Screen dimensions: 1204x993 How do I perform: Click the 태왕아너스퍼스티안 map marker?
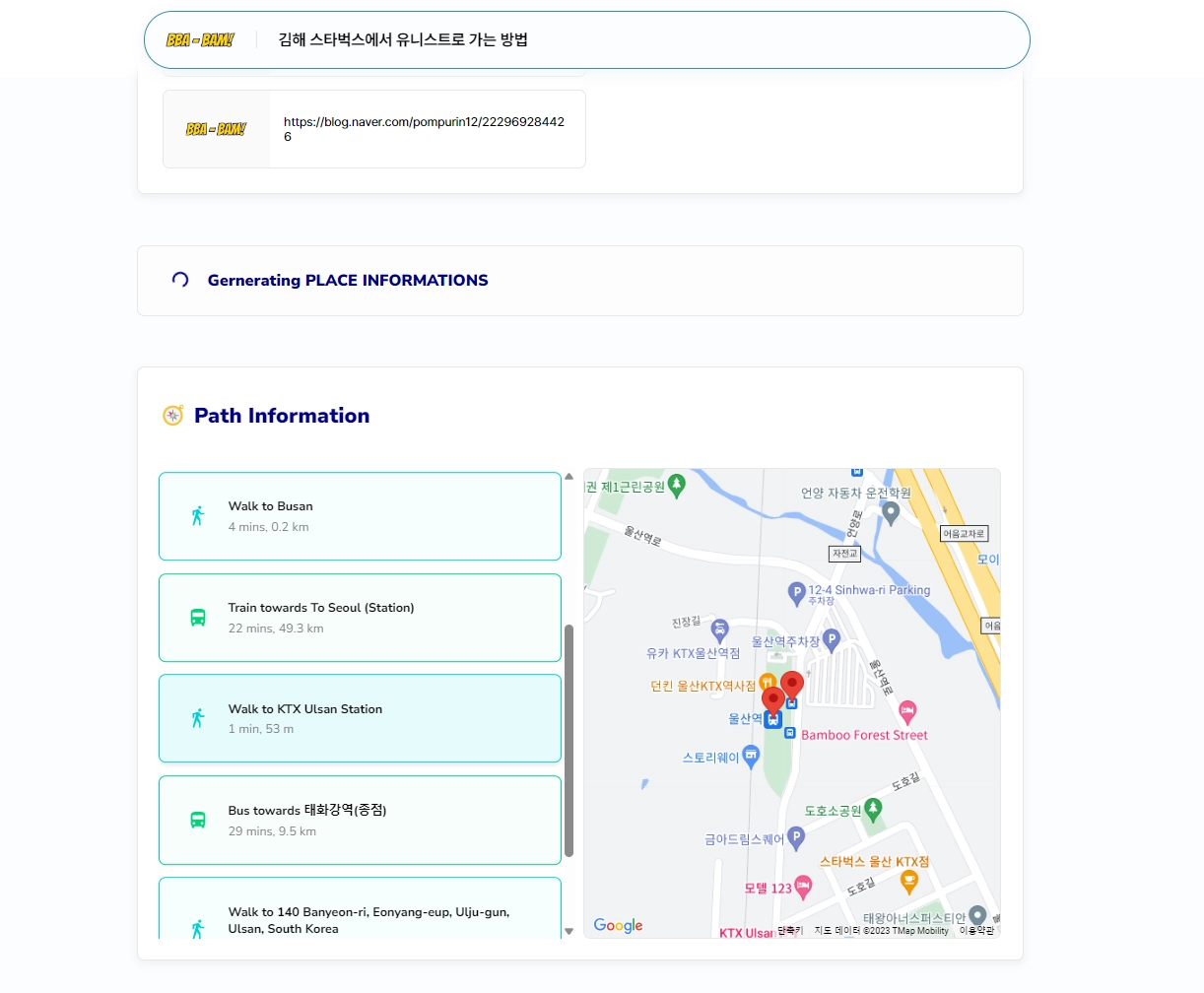[x=977, y=916]
